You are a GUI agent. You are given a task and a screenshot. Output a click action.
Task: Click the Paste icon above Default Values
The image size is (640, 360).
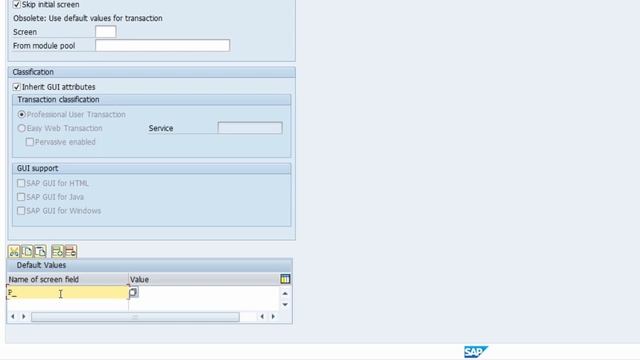pyautogui.click(x=40, y=251)
